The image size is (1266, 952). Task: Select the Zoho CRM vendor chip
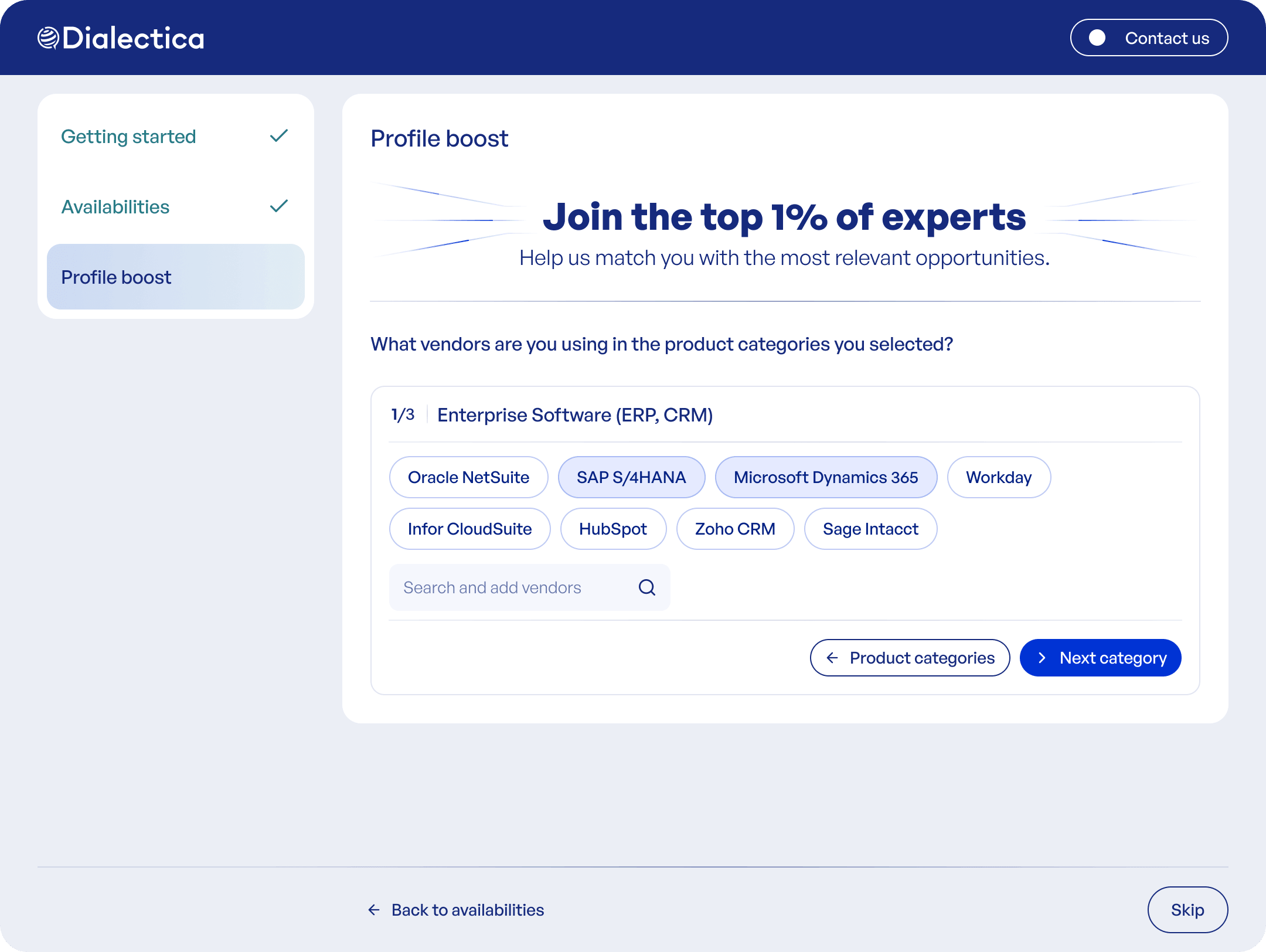tap(735, 529)
